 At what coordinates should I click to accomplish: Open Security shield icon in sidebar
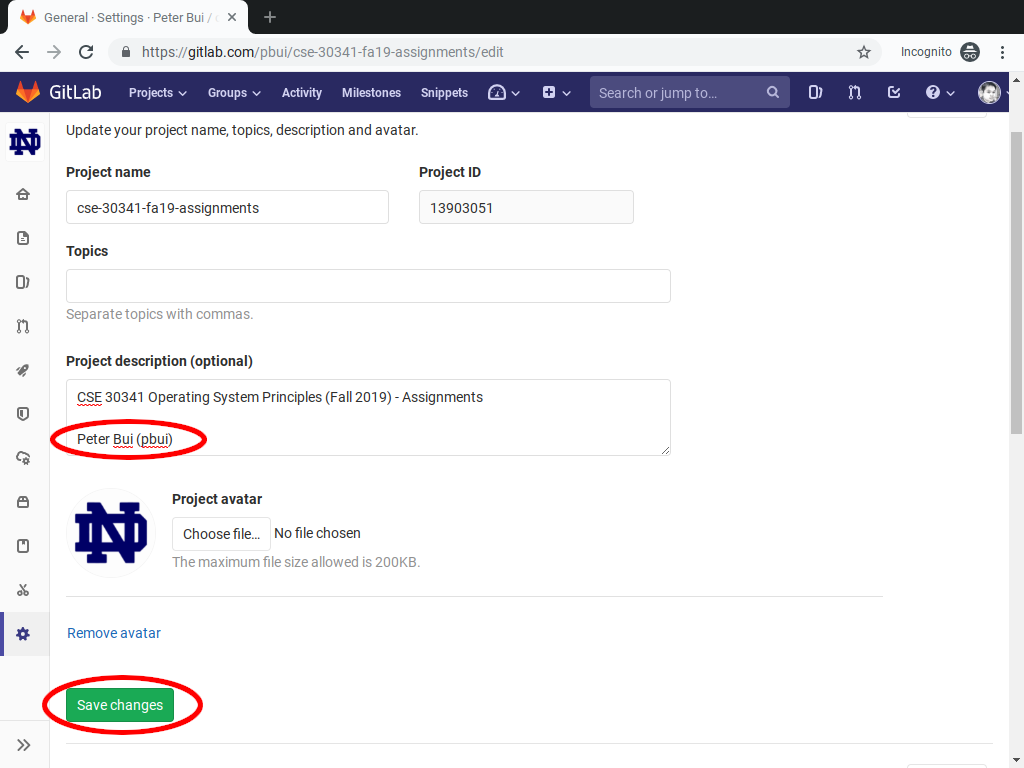[23, 414]
